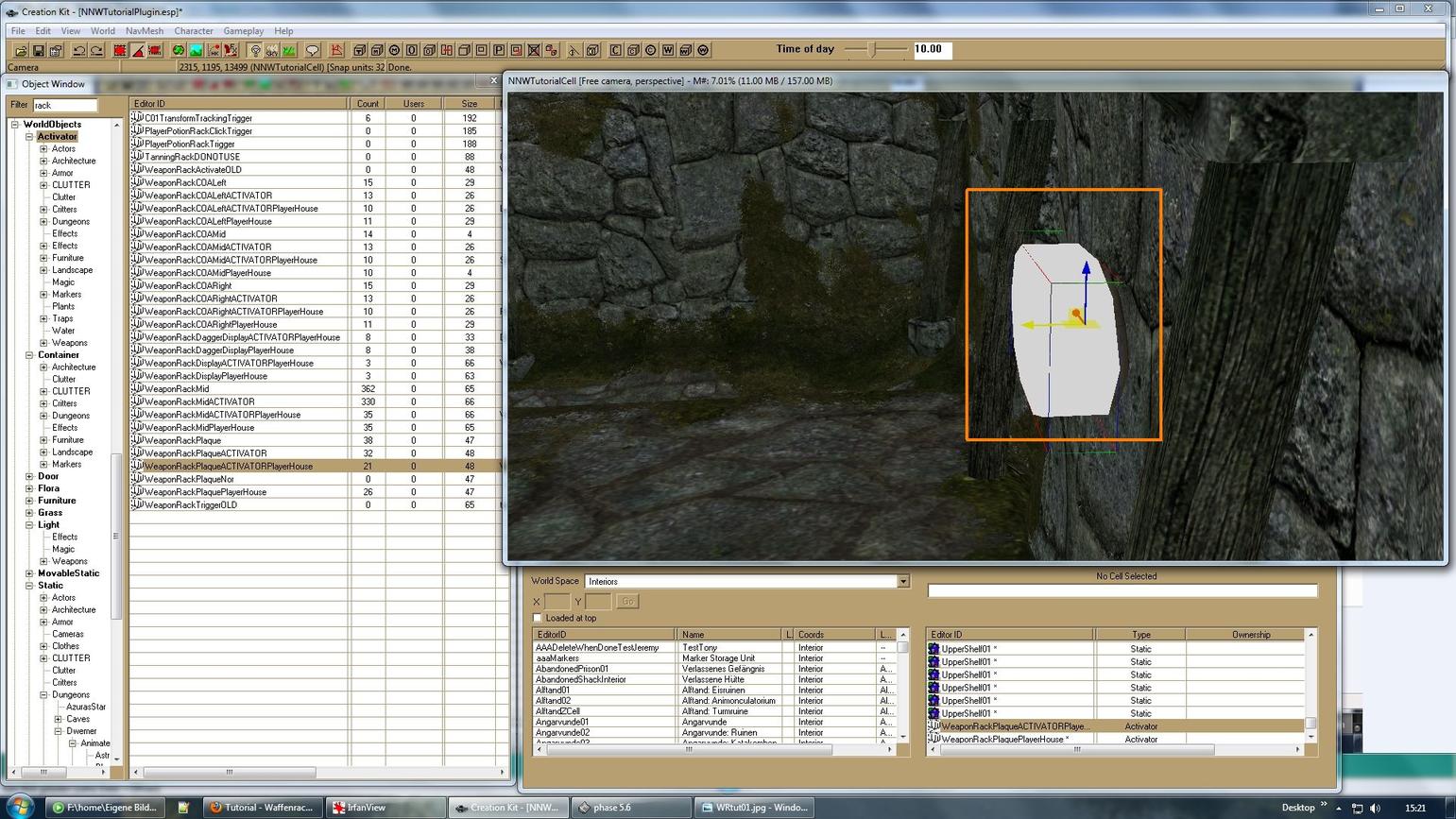Click the Save plugin toolbar icon
Screen dimensions: 1456x819
[39, 50]
